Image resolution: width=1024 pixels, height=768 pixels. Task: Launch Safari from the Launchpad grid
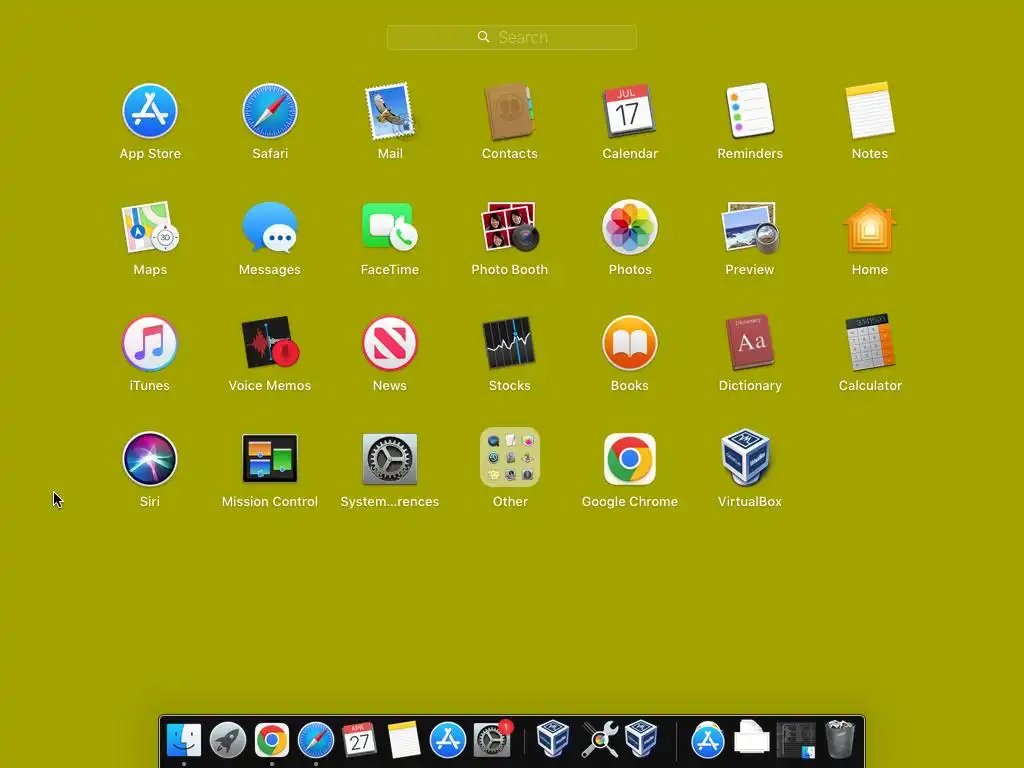270,111
